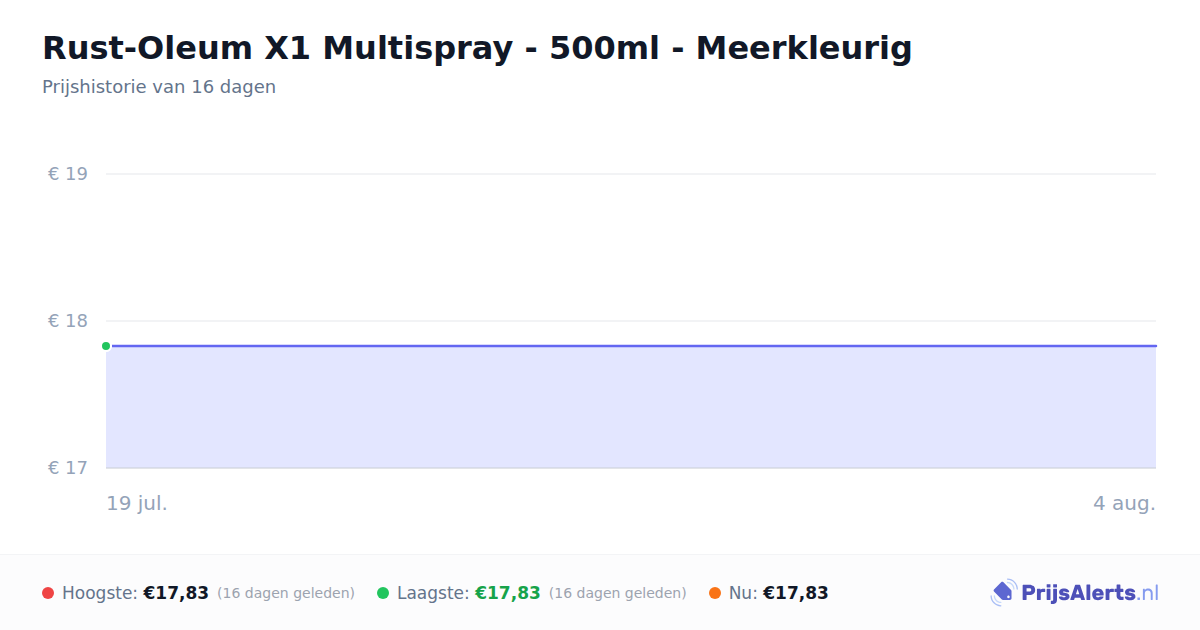The height and width of the screenshot is (630, 1200).
Task: Click the PrijsAlerts tag logo icon
Action: (x=1003, y=593)
